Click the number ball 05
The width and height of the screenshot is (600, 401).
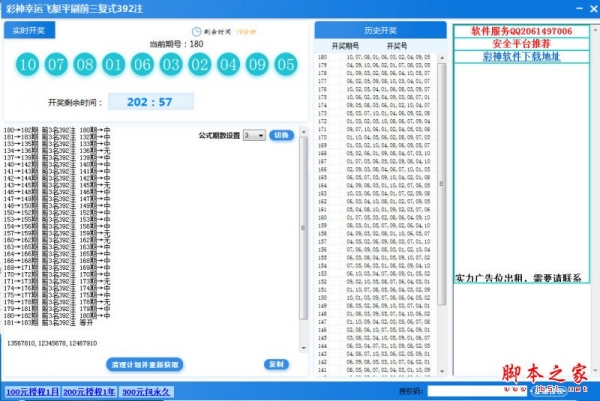coord(286,64)
